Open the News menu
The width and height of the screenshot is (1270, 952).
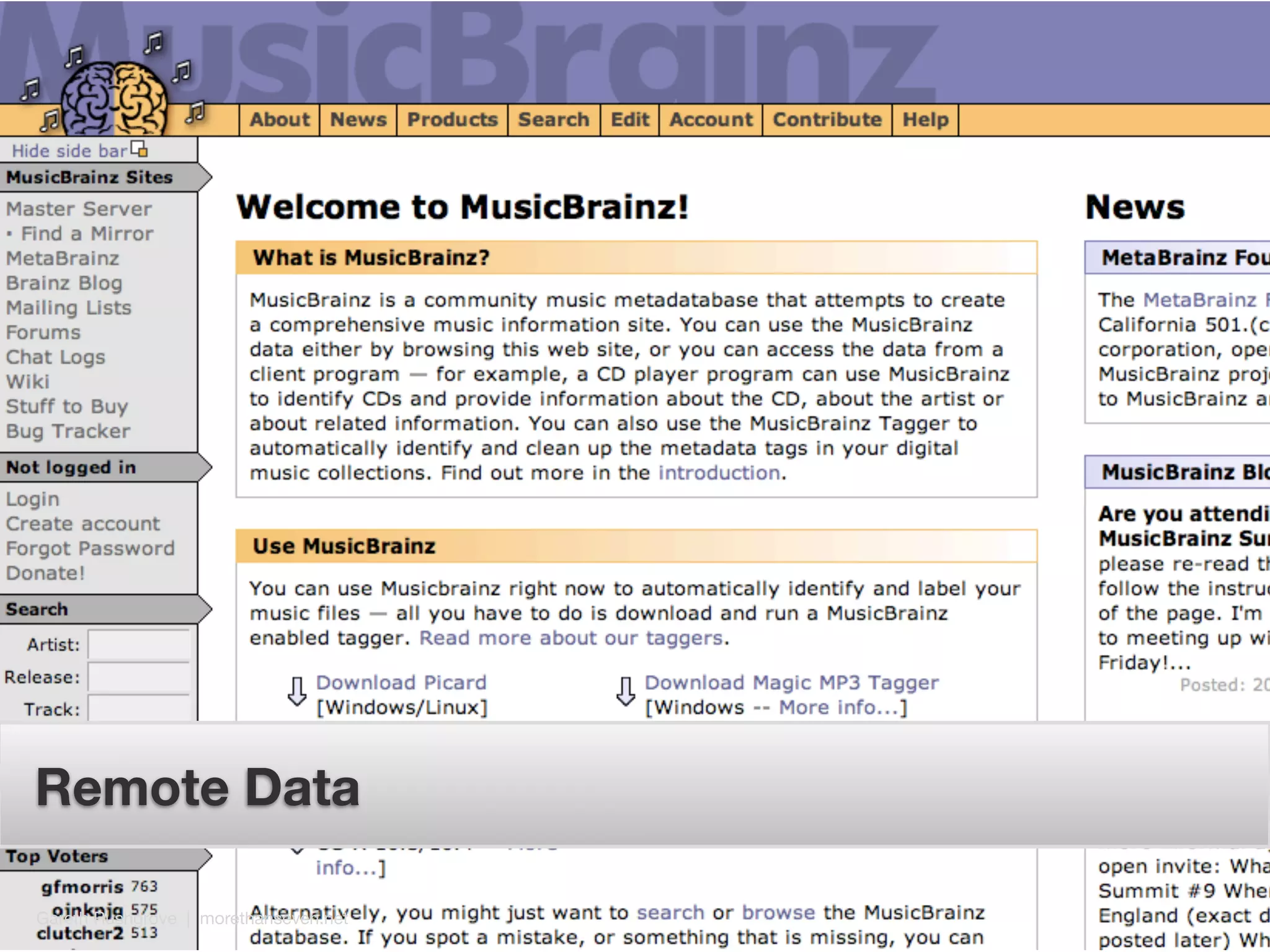click(x=358, y=120)
